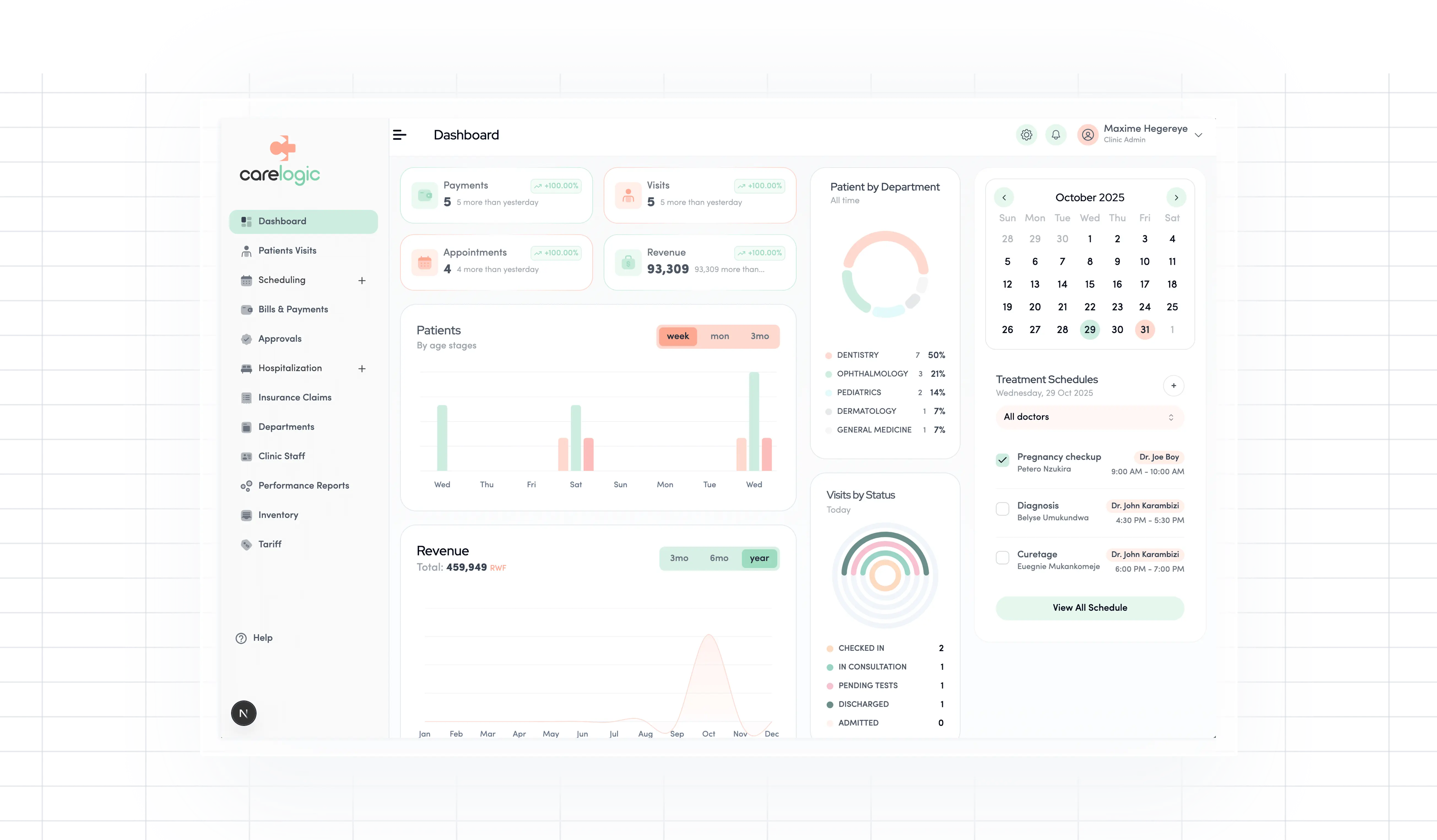Open the sidebar hamburger menu icon
This screenshot has height=840, width=1437.
[x=400, y=135]
